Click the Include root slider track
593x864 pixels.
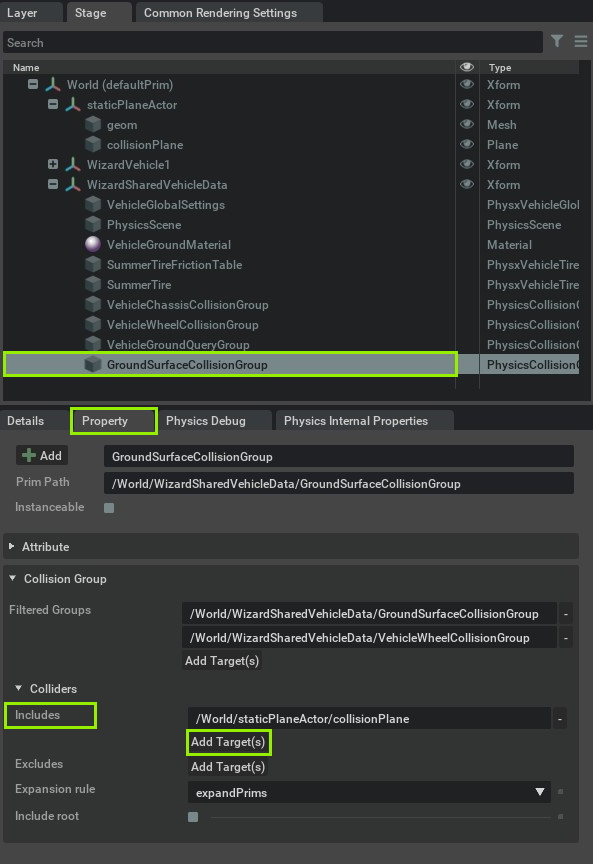(380, 817)
